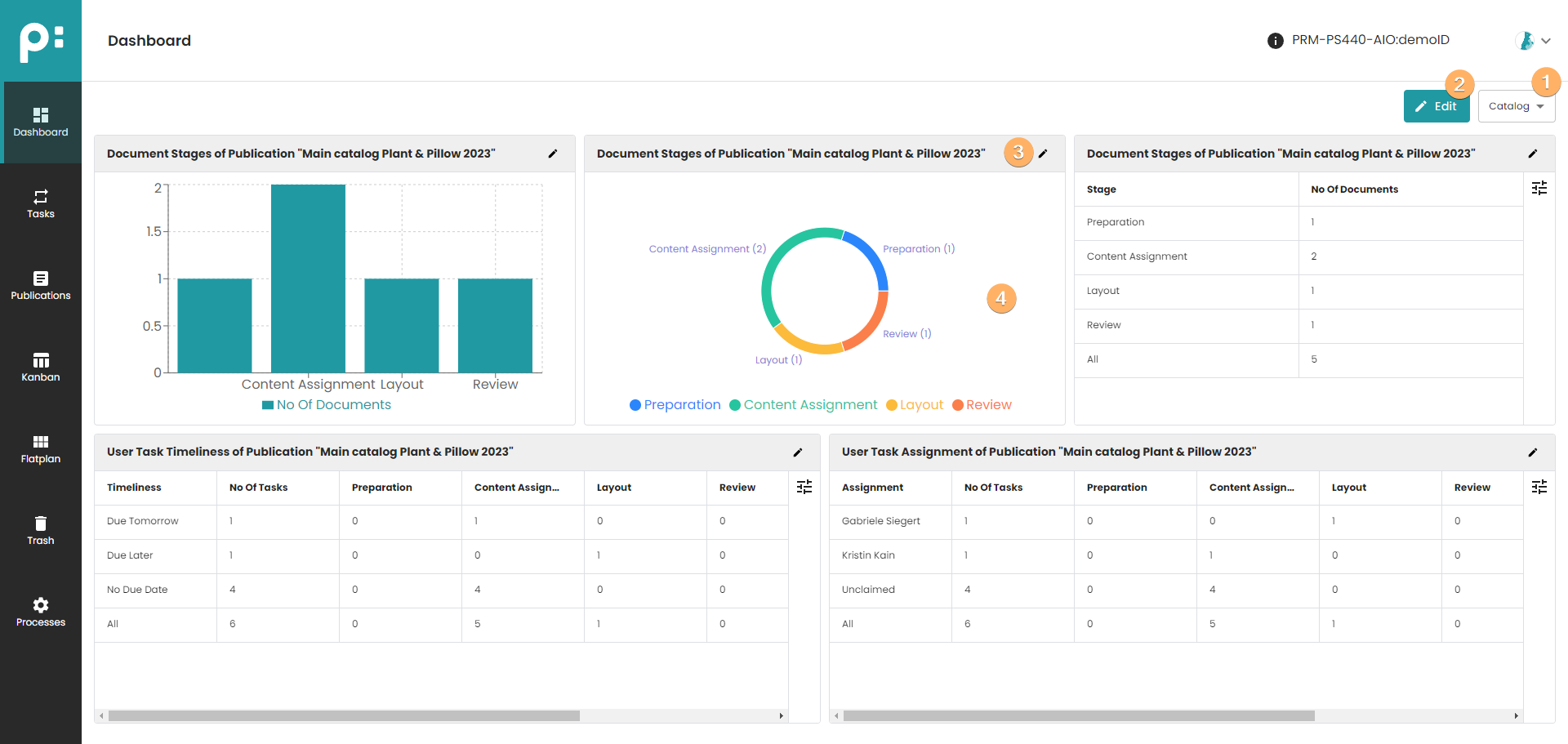Edit the User Task Assignment widget title pencil
This screenshot has height=744, width=1568.
click(x=1534, y=452)
